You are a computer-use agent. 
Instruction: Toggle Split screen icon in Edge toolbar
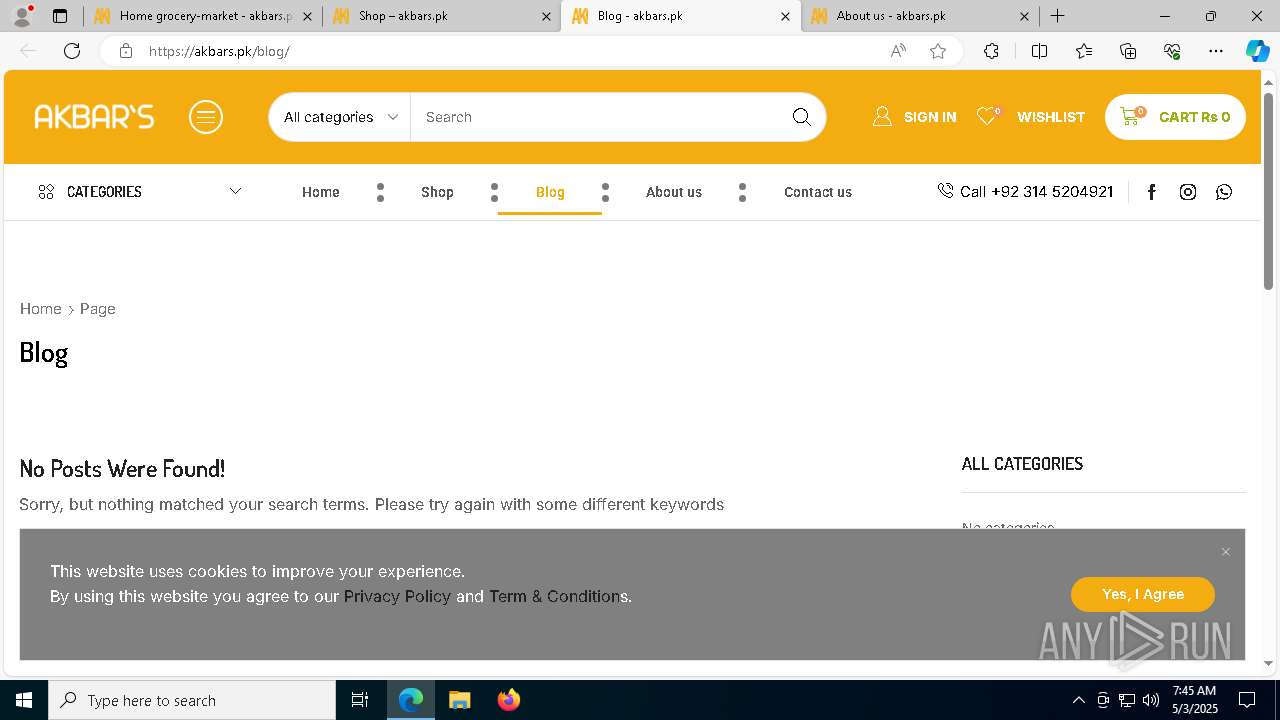pyautogui.click(x=1039, y=51)
